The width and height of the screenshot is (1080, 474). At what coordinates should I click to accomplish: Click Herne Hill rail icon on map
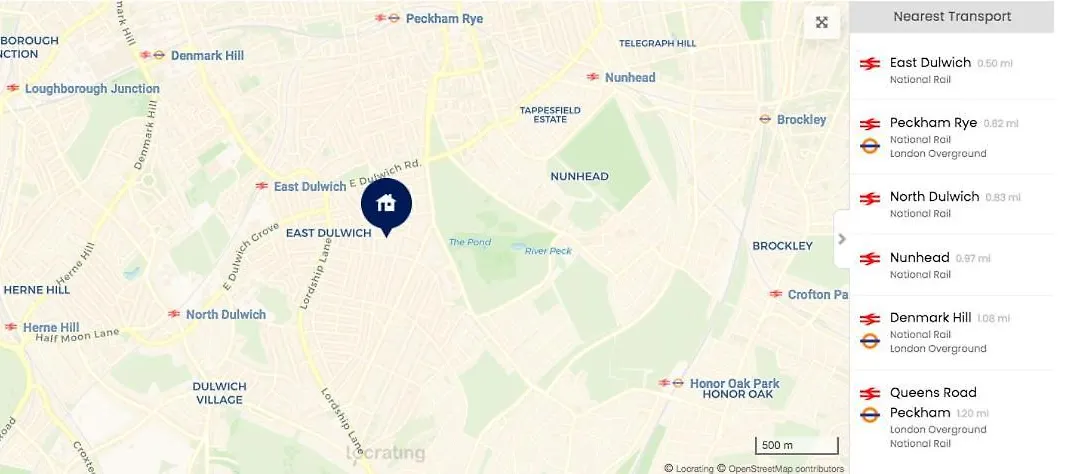pyautogui.click(x=10, y=327)
